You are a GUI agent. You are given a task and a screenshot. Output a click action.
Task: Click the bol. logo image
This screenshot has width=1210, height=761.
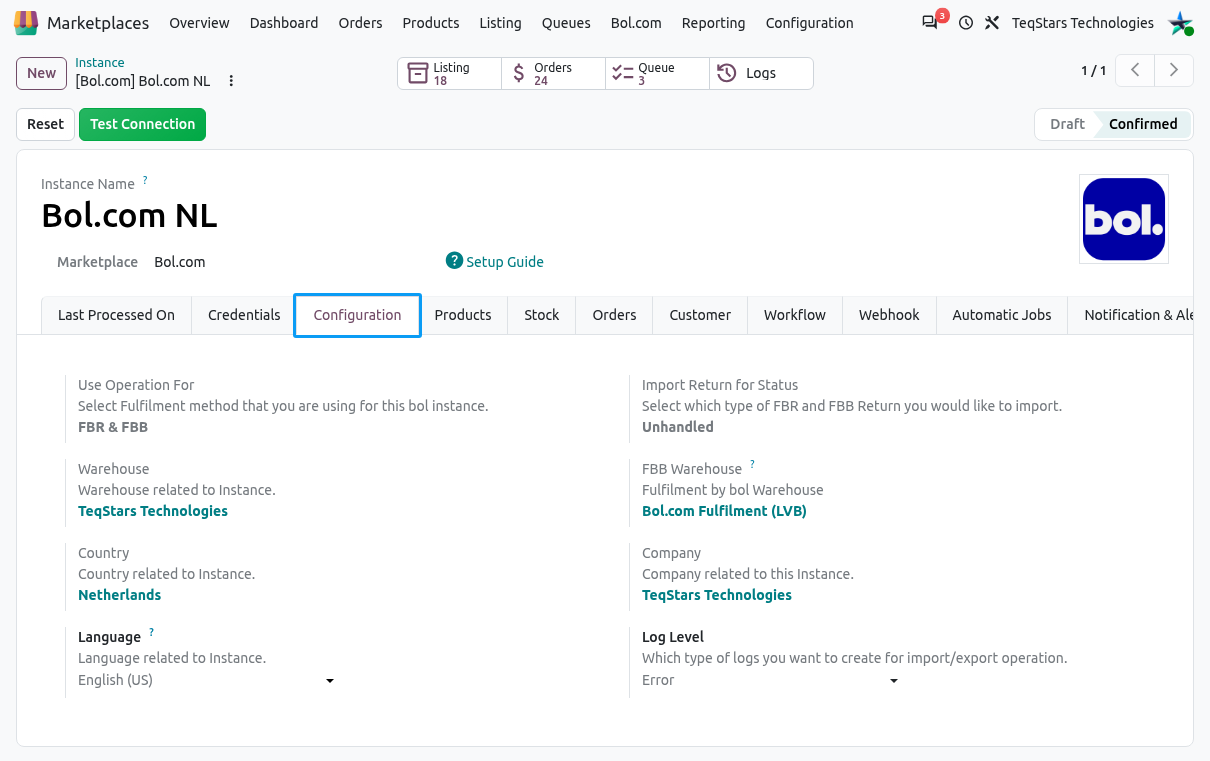(1124, 219)
